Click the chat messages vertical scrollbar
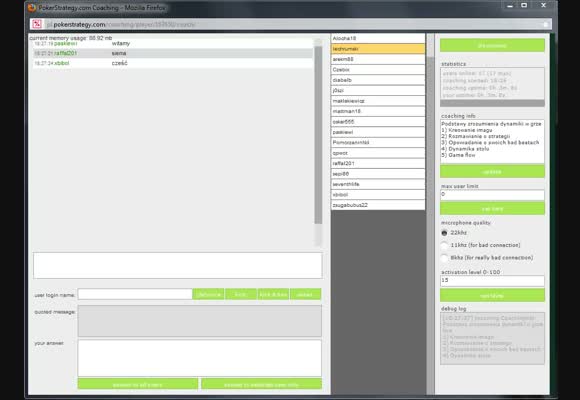580x400 pixels. [x=318, y=142]
